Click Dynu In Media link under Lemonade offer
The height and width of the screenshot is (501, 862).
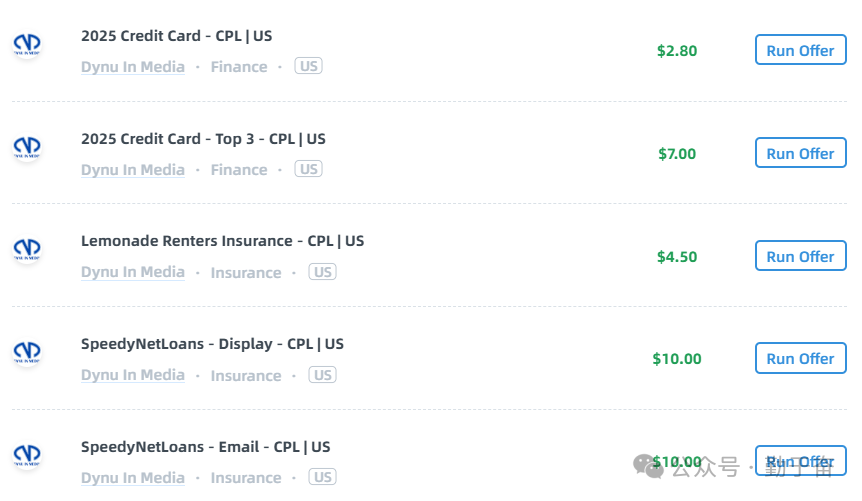pyautogui.click(x=133, y=272)
